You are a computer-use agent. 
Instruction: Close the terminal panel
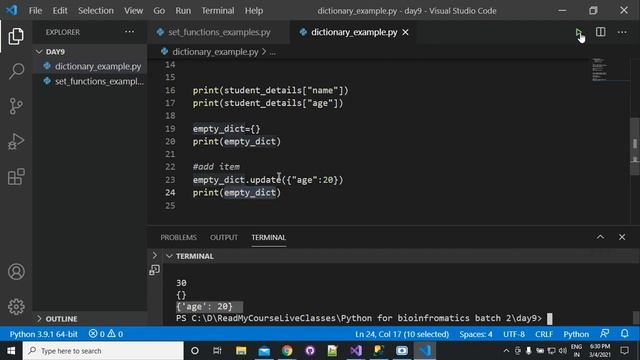622,237
